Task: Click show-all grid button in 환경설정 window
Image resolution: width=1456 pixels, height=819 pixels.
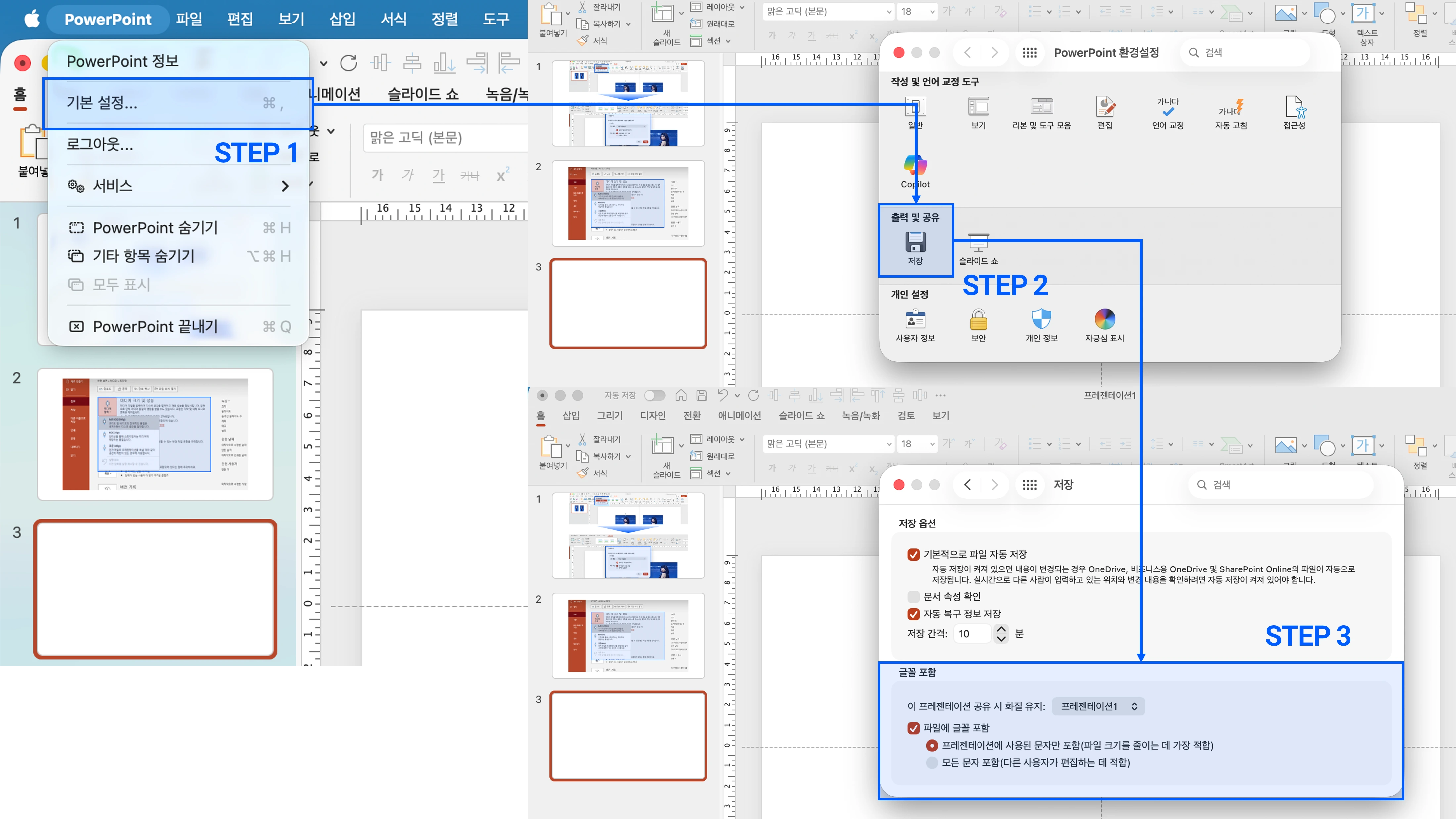Action: [1030, 53]
